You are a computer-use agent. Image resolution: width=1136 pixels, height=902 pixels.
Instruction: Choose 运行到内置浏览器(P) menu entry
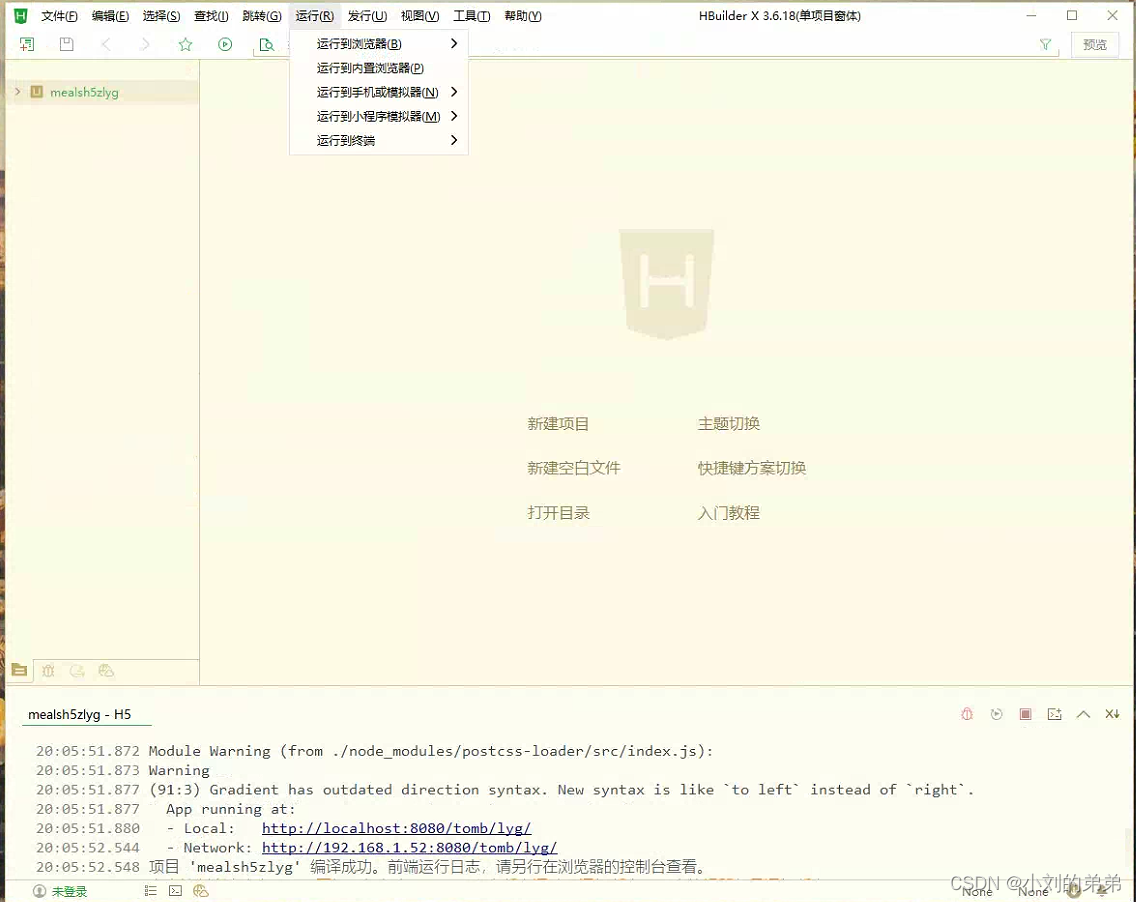[379, 68]
